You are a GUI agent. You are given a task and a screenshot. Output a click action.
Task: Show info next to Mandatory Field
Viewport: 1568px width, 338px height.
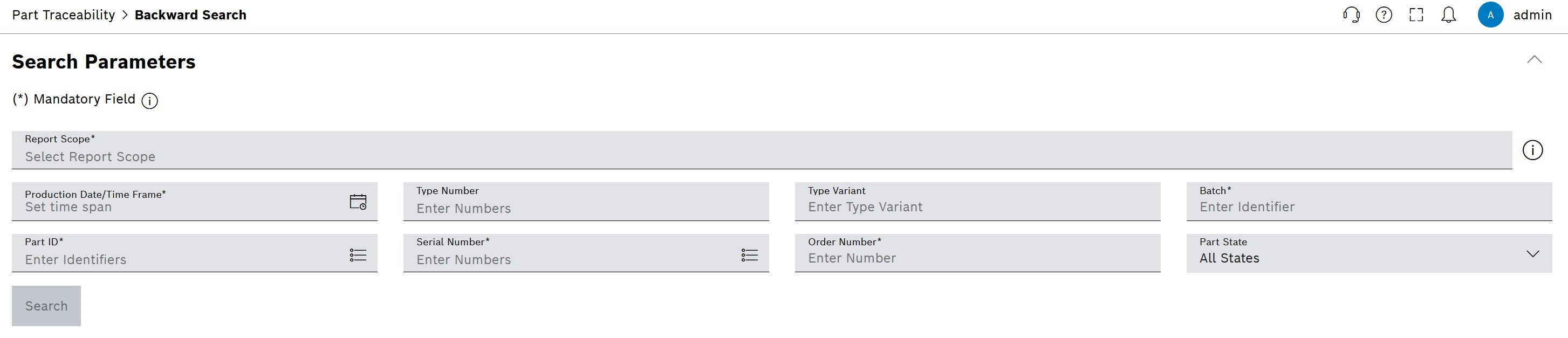150,100
